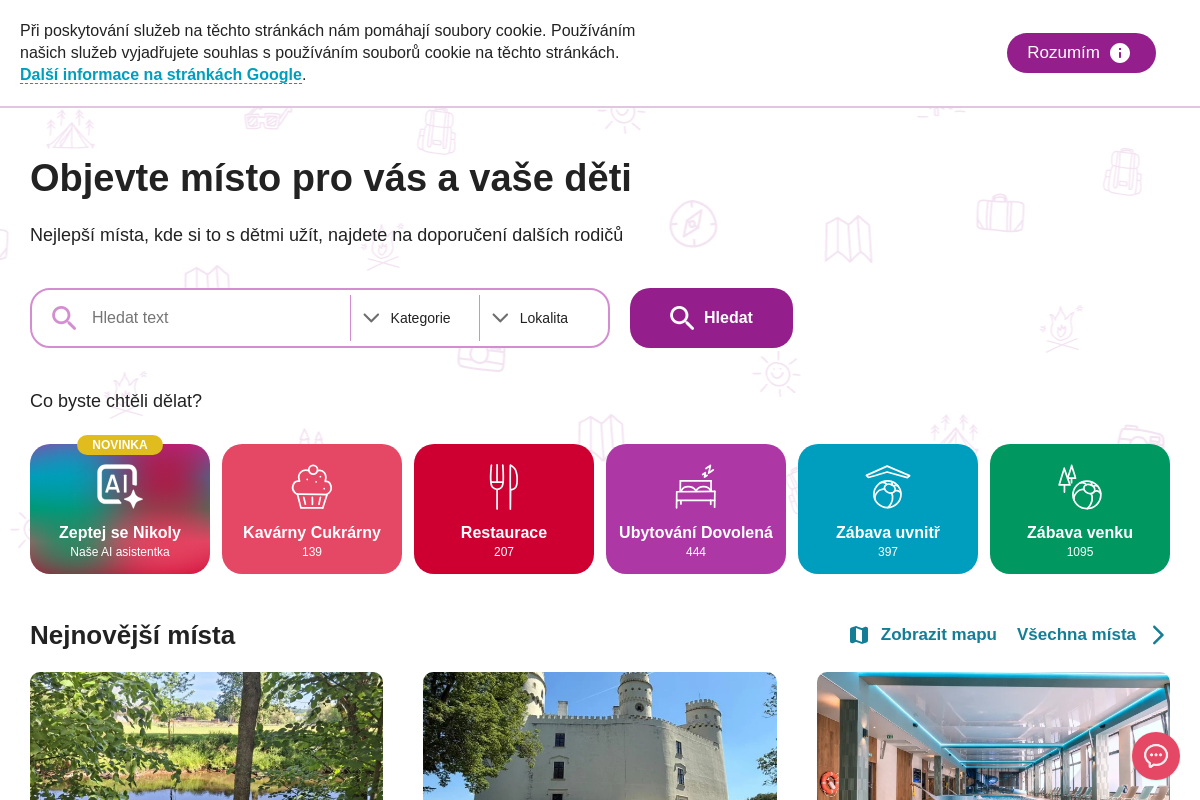Click the magnifier icon in search field
Viewport: 1200px width, 800px height.
(64, 318)
